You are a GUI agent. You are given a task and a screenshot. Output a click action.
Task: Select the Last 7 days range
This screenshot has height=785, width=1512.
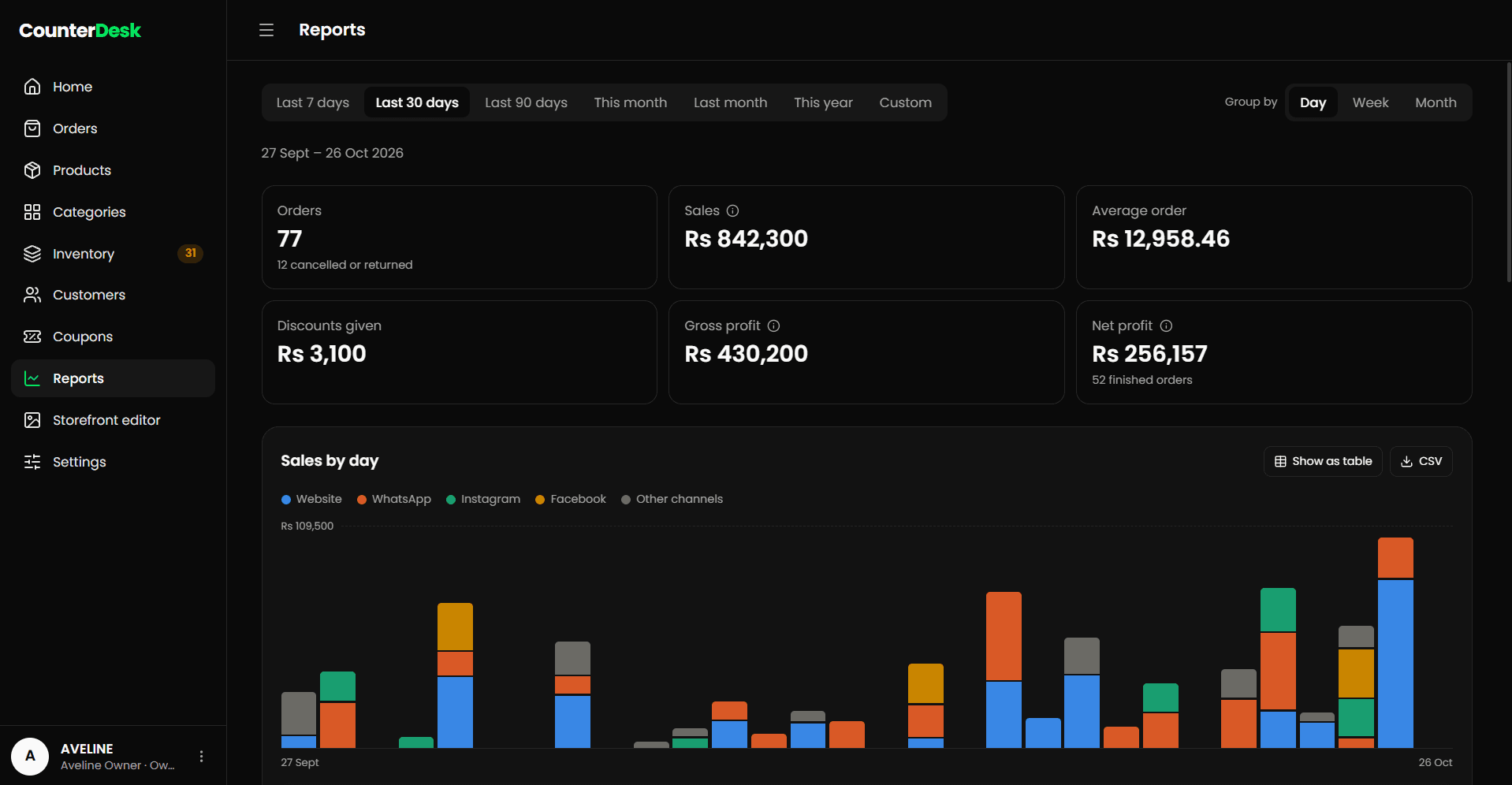313,102
